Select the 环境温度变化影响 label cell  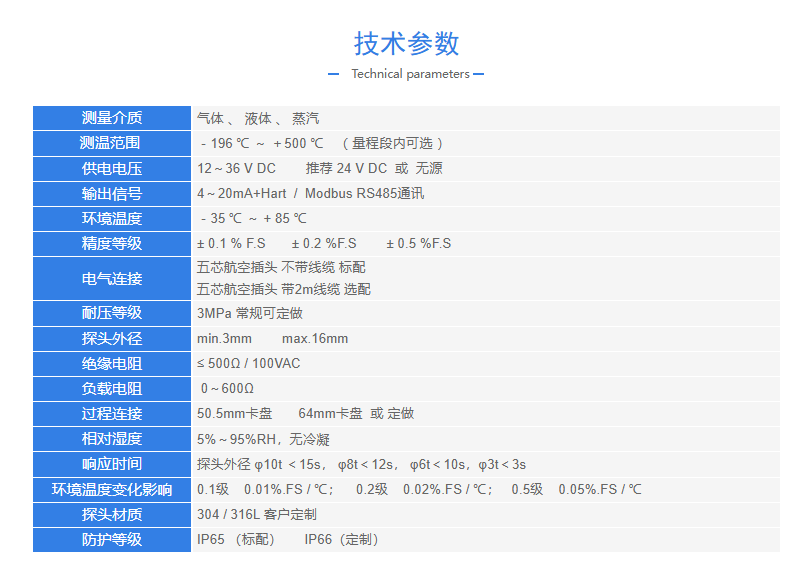(112, 489)
